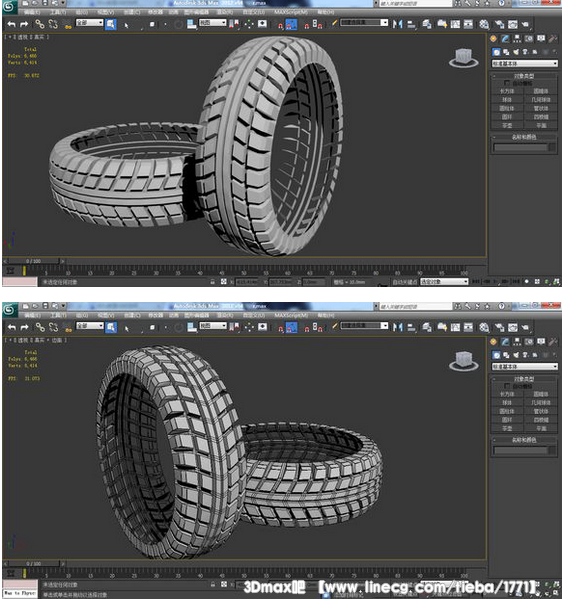Click Mirror tool icon in upper window toolbar
565x604 pixels.
397,24
